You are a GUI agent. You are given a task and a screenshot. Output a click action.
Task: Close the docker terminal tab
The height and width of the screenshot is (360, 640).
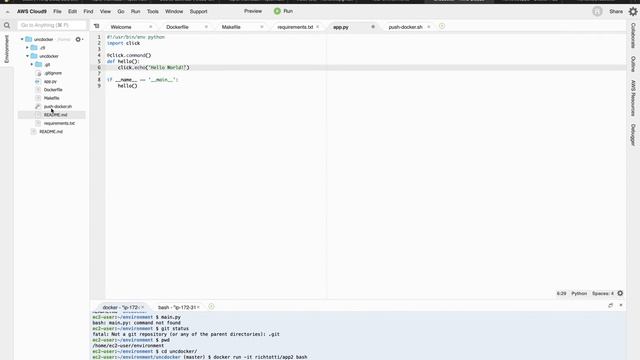[x=142, y=307]
